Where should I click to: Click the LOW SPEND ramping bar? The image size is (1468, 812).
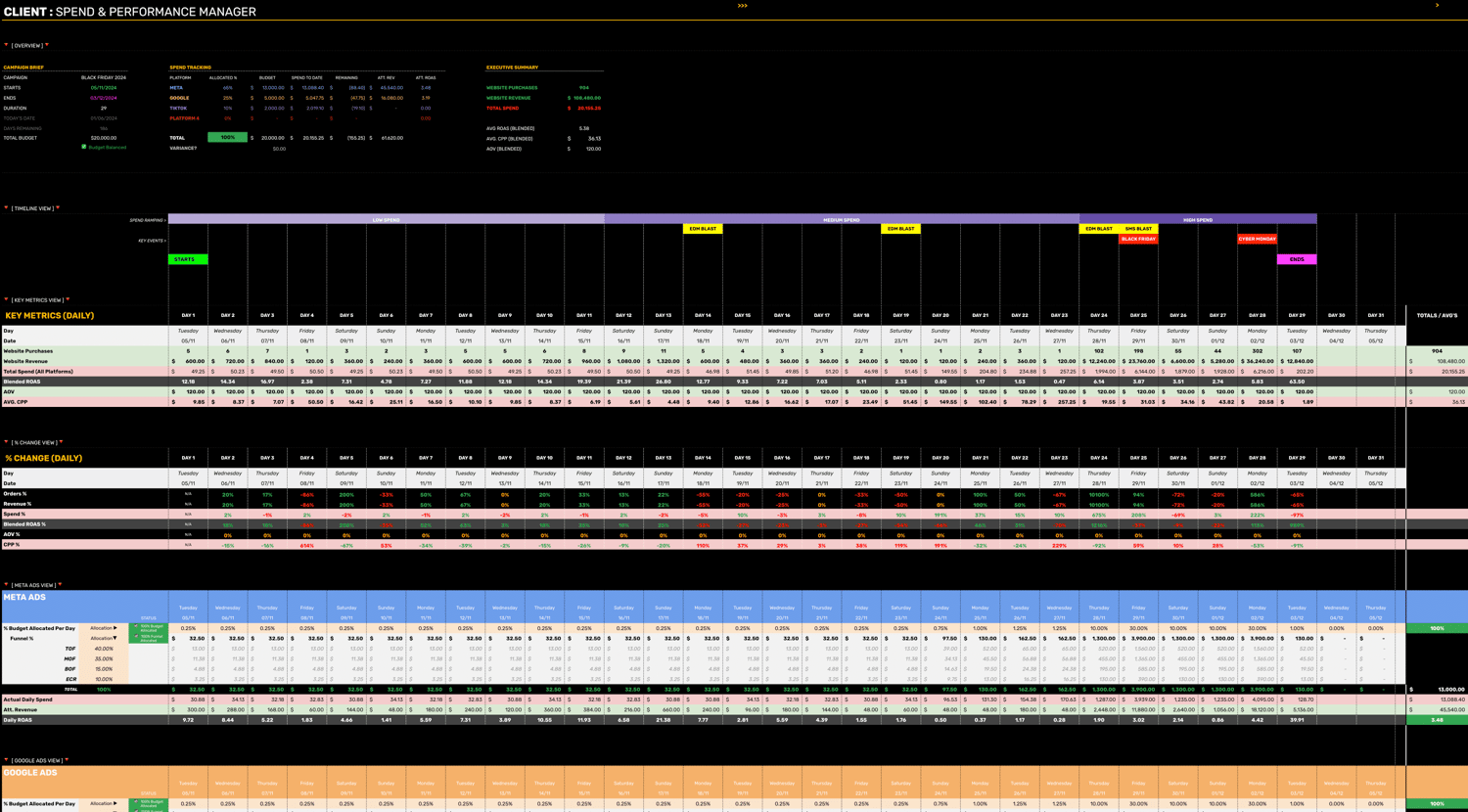386,219
